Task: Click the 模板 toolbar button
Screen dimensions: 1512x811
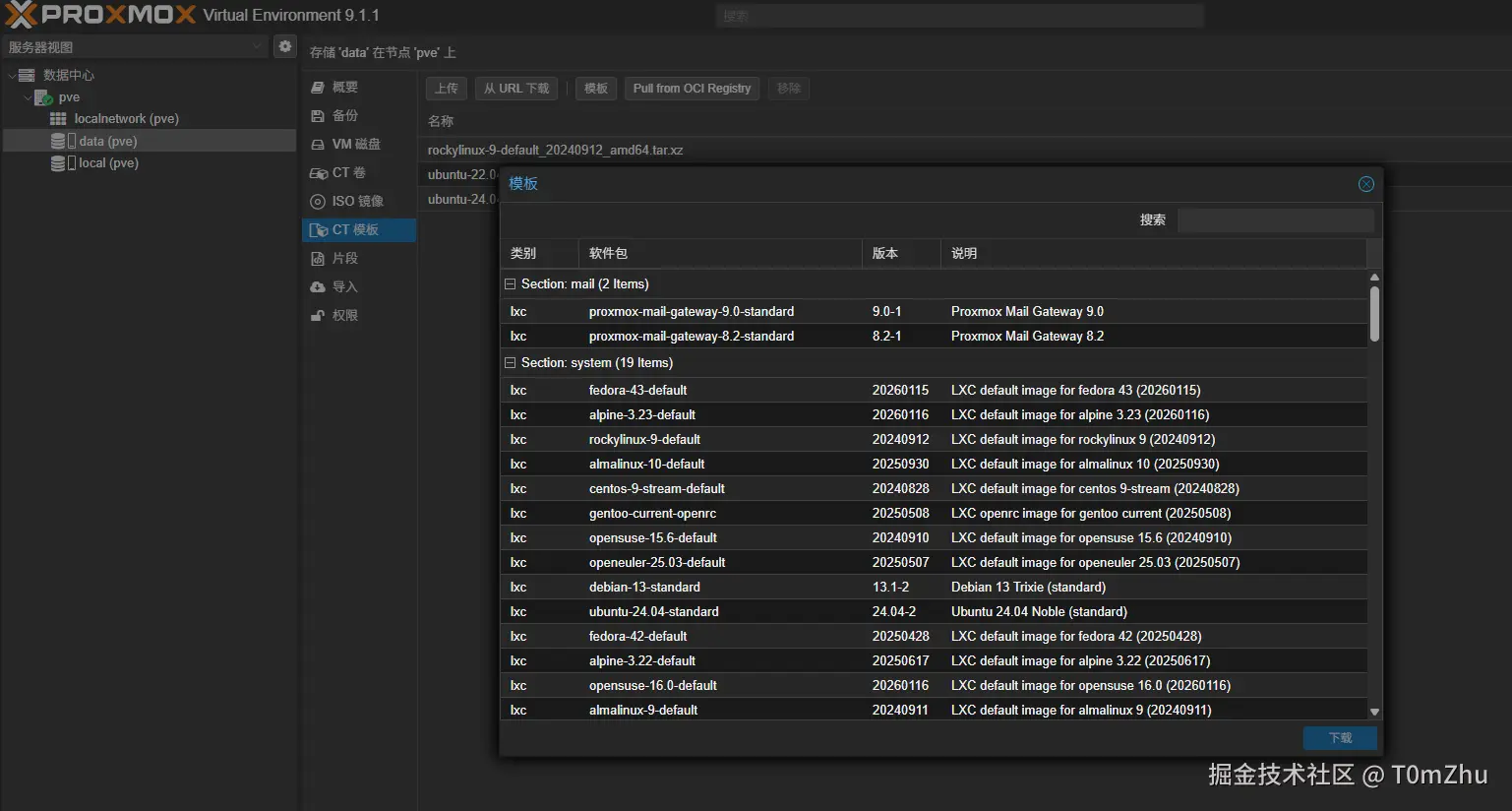Action: (x=596, y=89)
